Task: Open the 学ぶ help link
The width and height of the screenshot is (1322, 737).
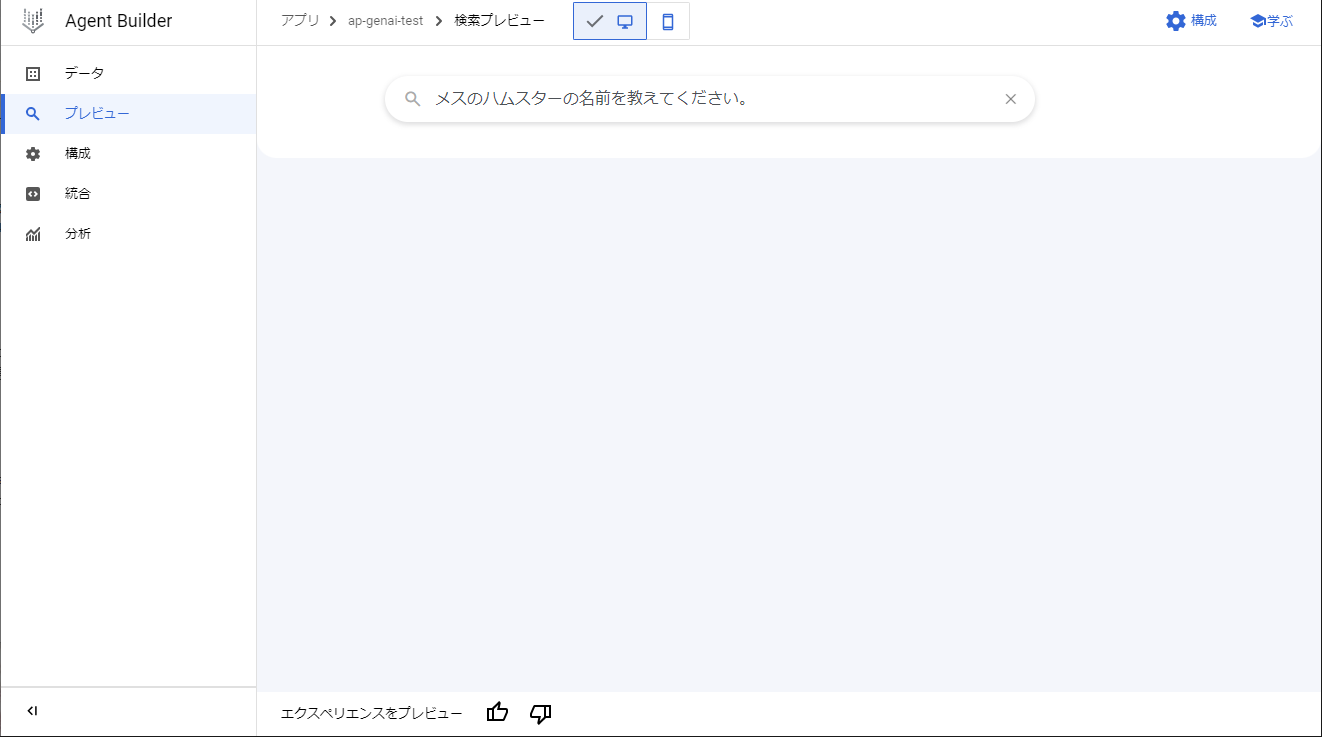Action: point(1270,20)
